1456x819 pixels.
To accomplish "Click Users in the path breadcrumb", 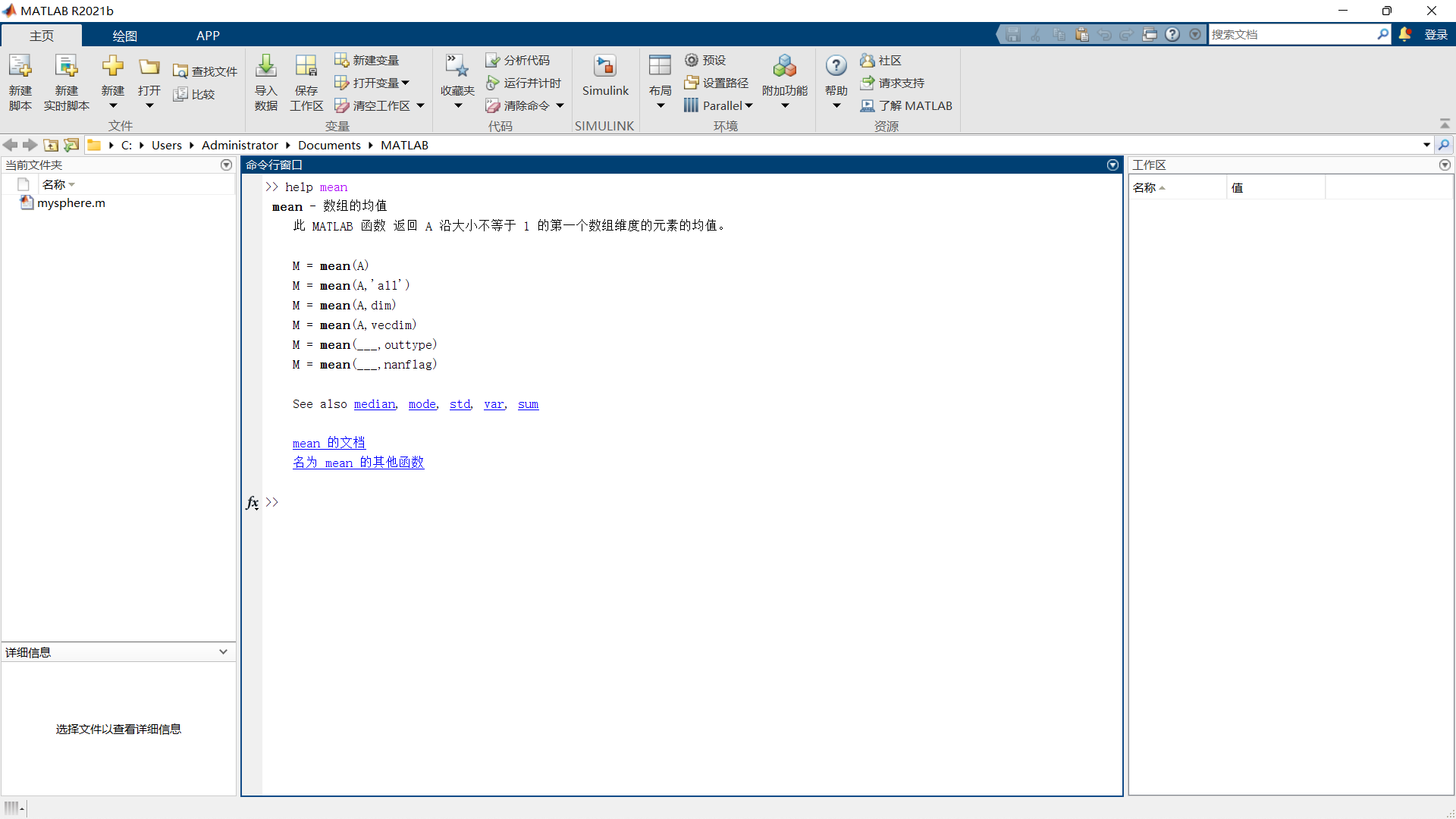I will pos(167,145).
